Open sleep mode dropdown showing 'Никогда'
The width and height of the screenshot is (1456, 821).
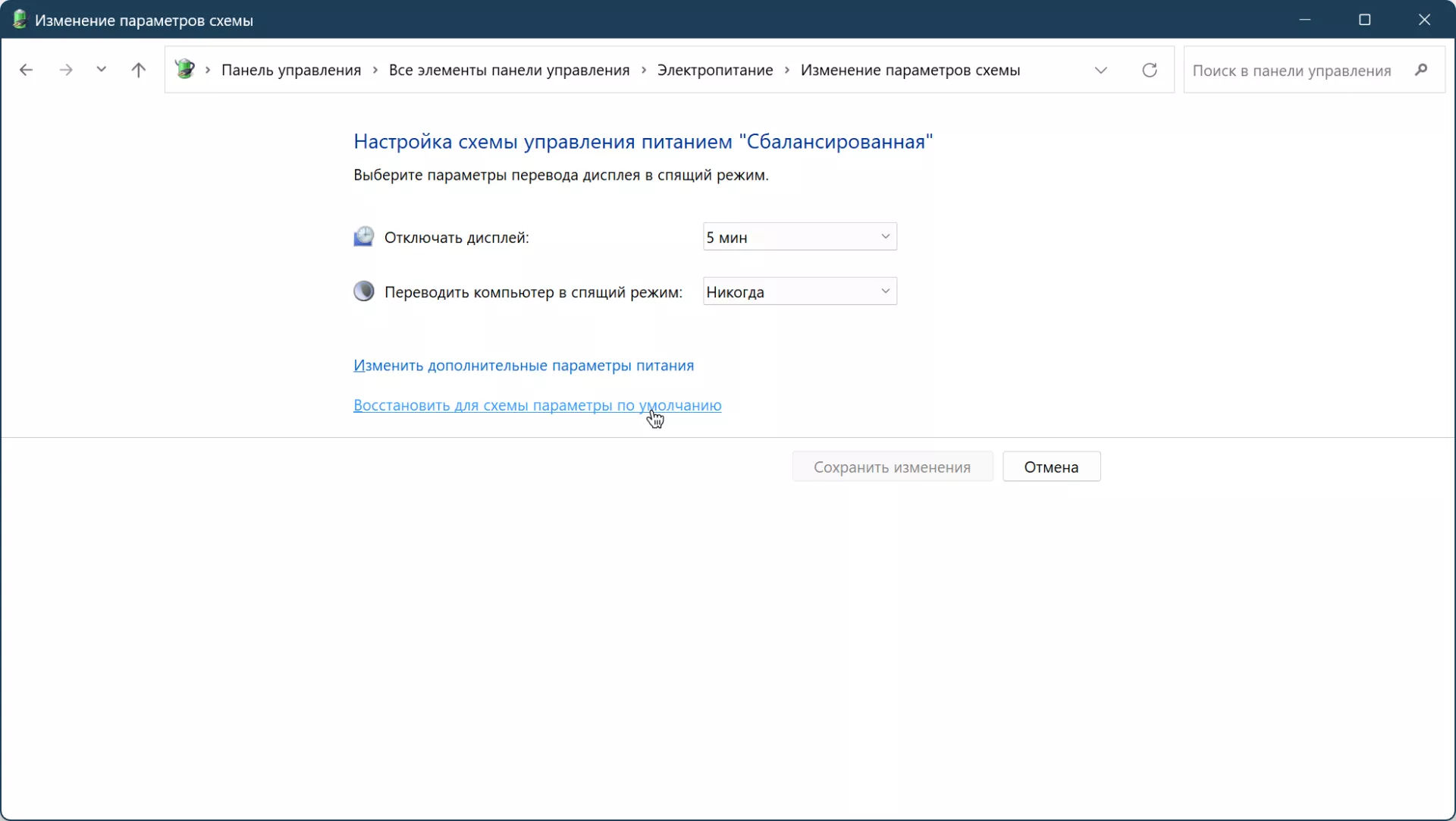click(x=799, y=291)
